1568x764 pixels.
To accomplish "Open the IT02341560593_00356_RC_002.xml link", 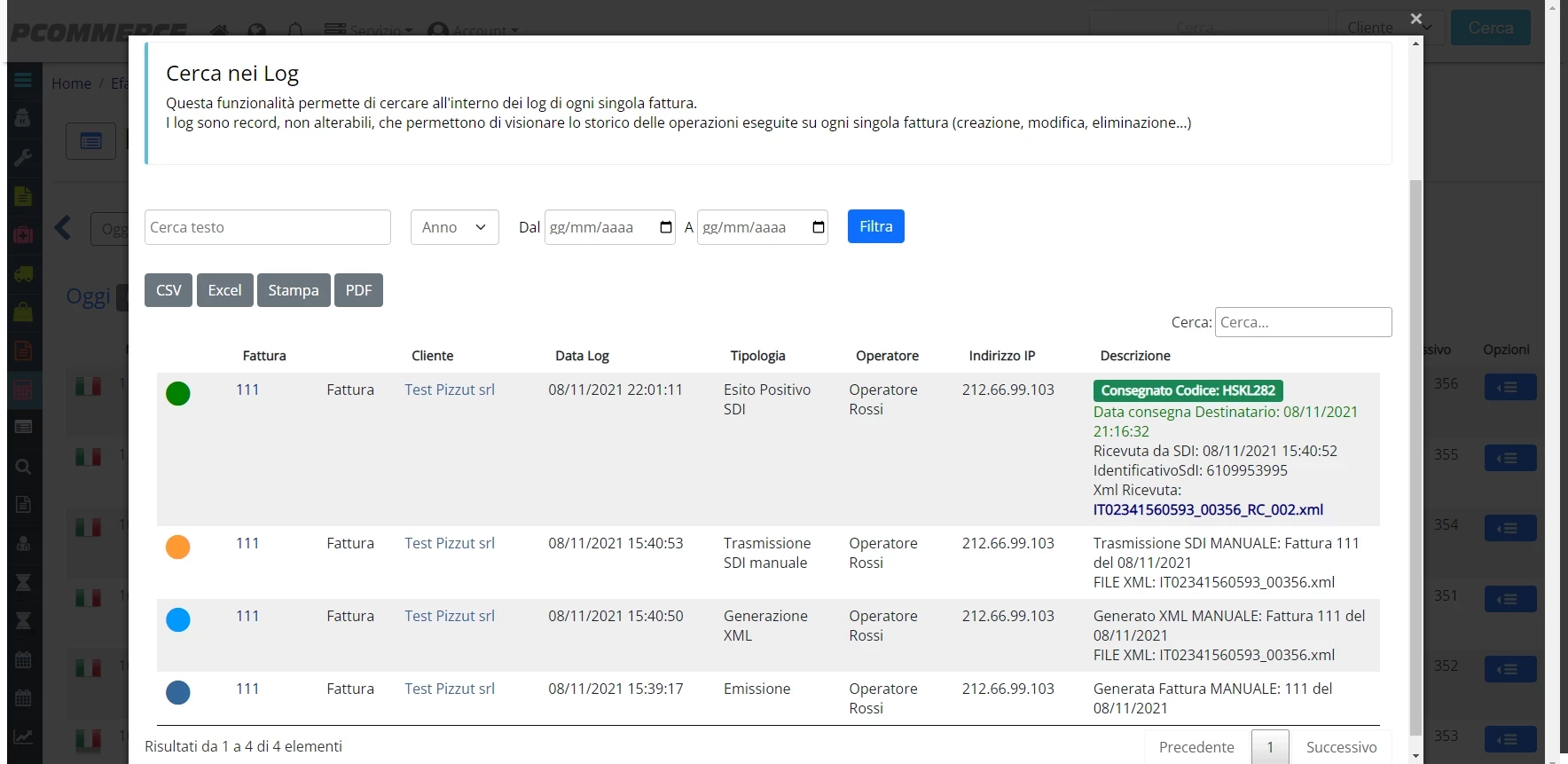I will (1208, 509).
